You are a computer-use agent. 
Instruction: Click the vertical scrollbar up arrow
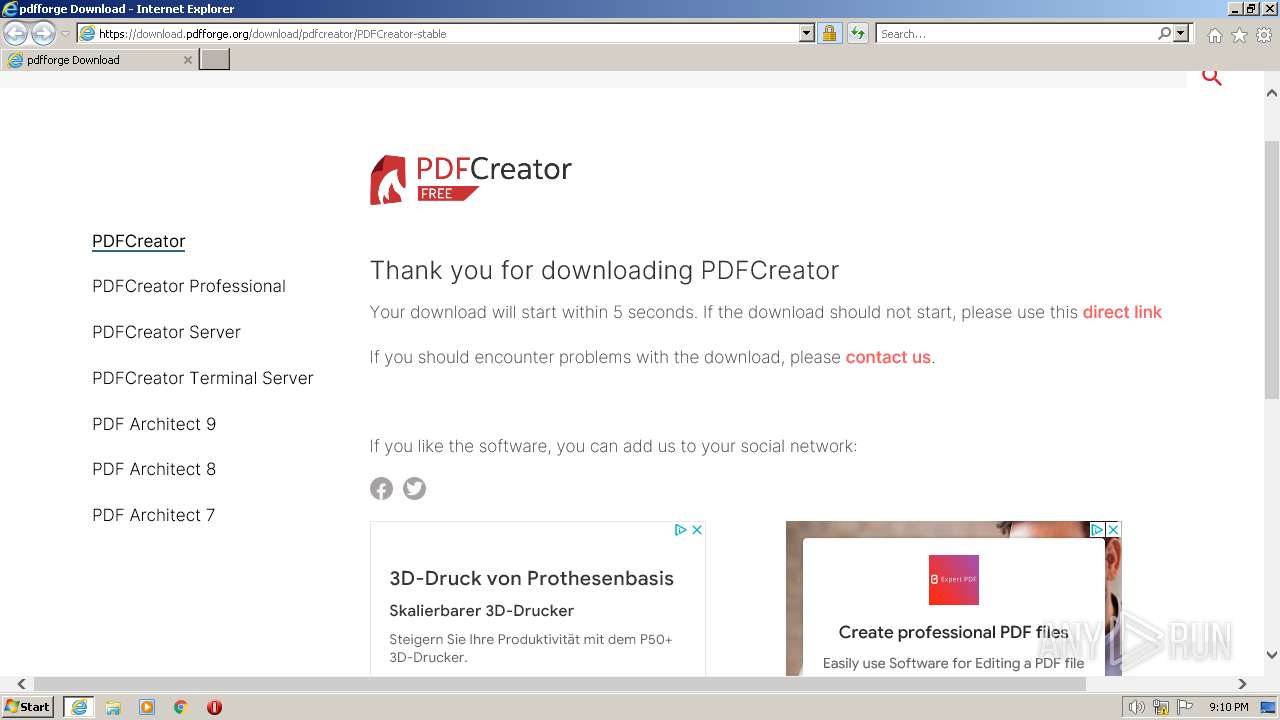click(1272, 93)
